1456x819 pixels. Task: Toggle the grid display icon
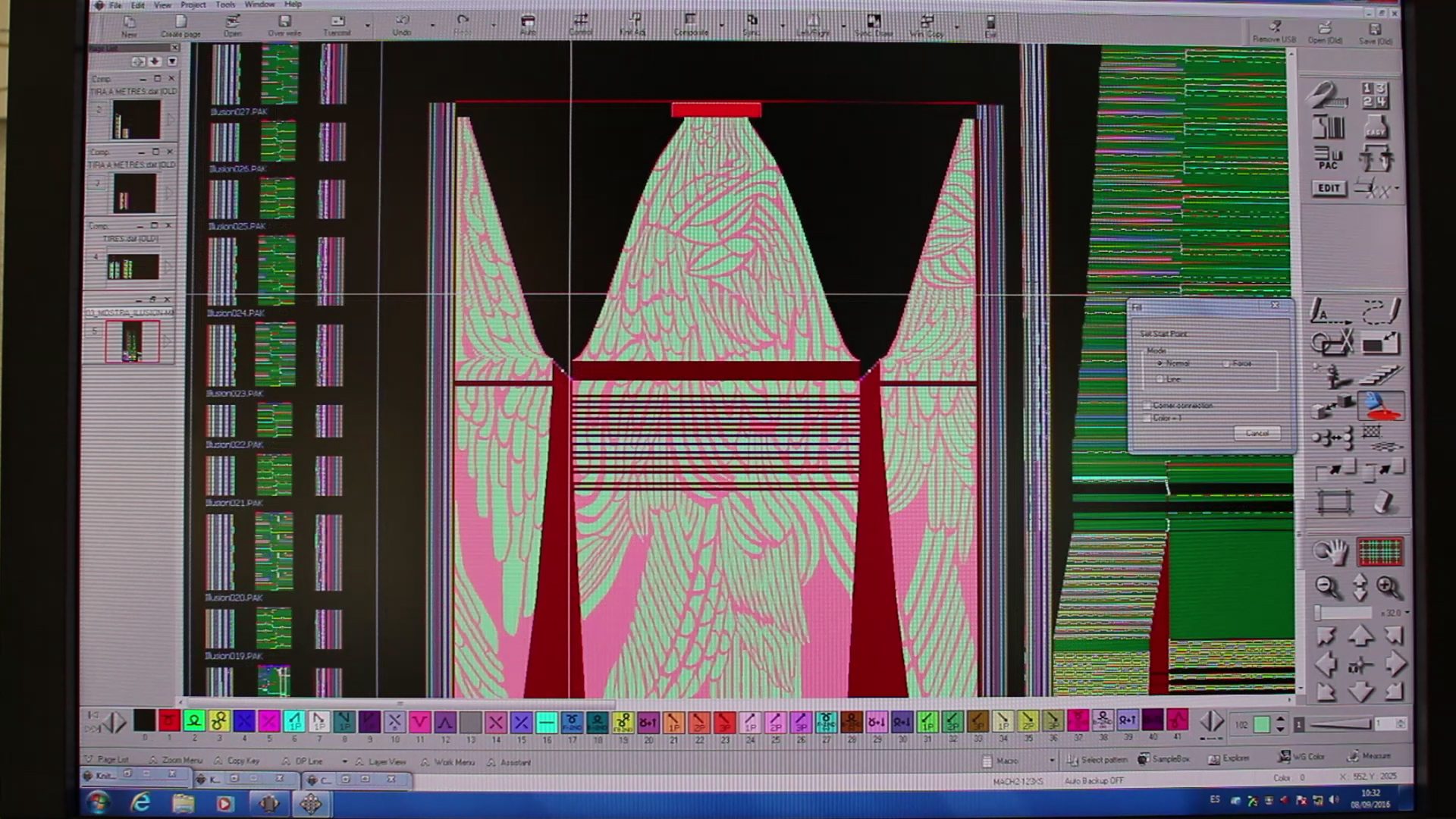(1379, 552)
